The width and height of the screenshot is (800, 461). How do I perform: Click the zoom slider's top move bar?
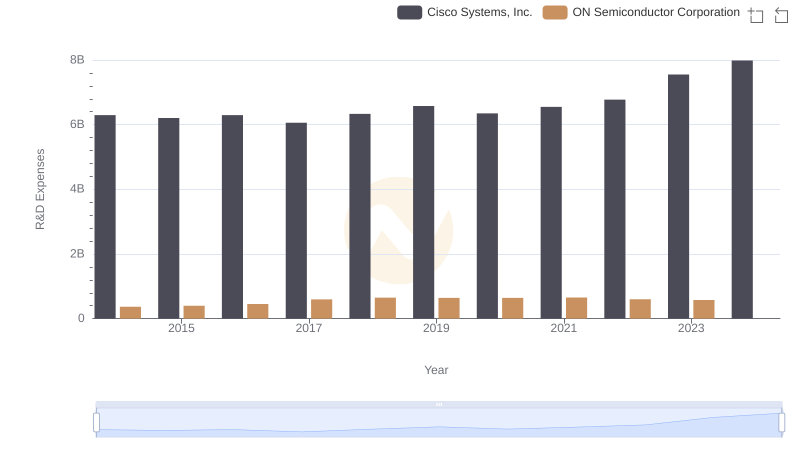tap(439, 404)
